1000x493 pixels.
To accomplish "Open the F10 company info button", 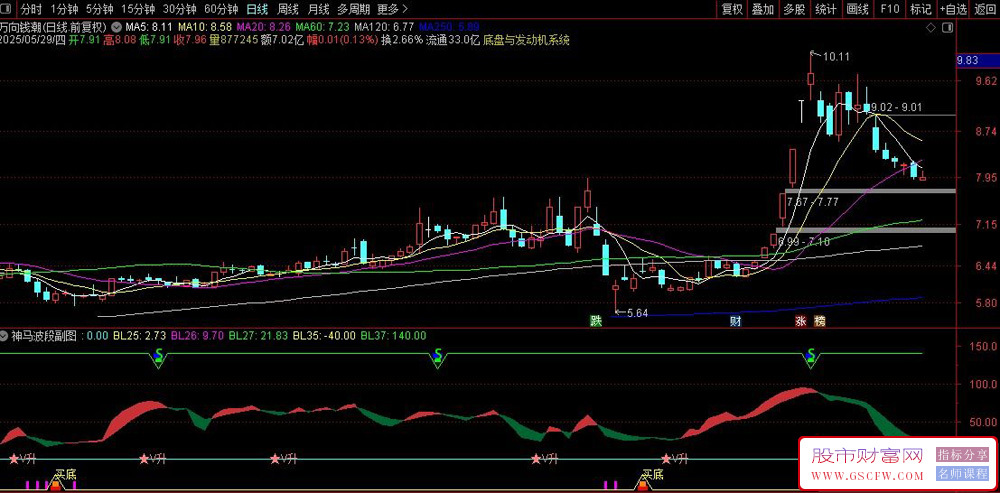I will (890, 9).
